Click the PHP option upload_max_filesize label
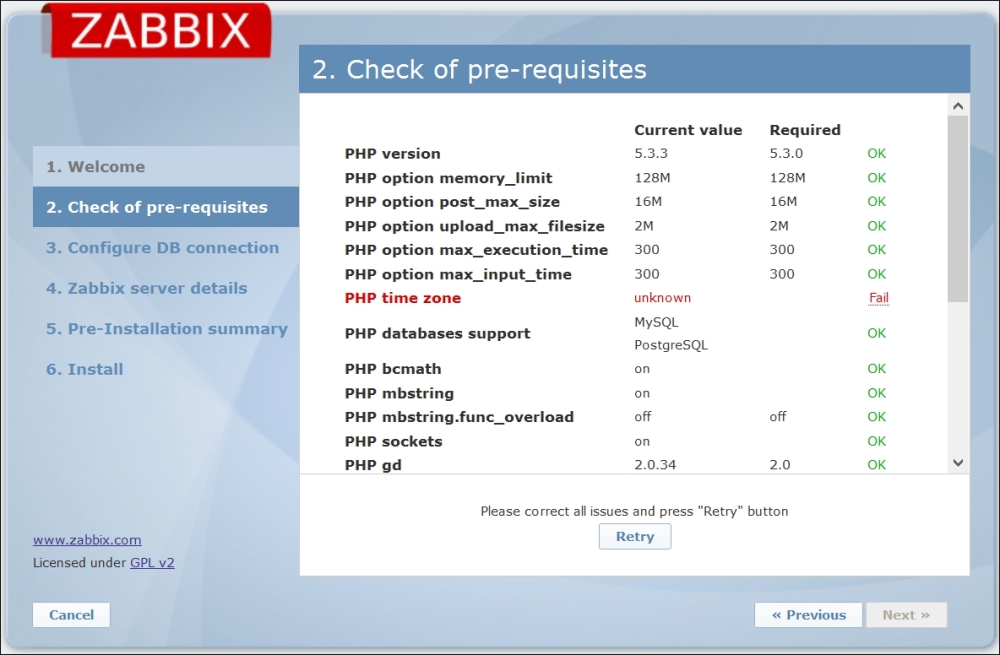Viewport: 1000px width, 655px height. click(x=474, y=226)
